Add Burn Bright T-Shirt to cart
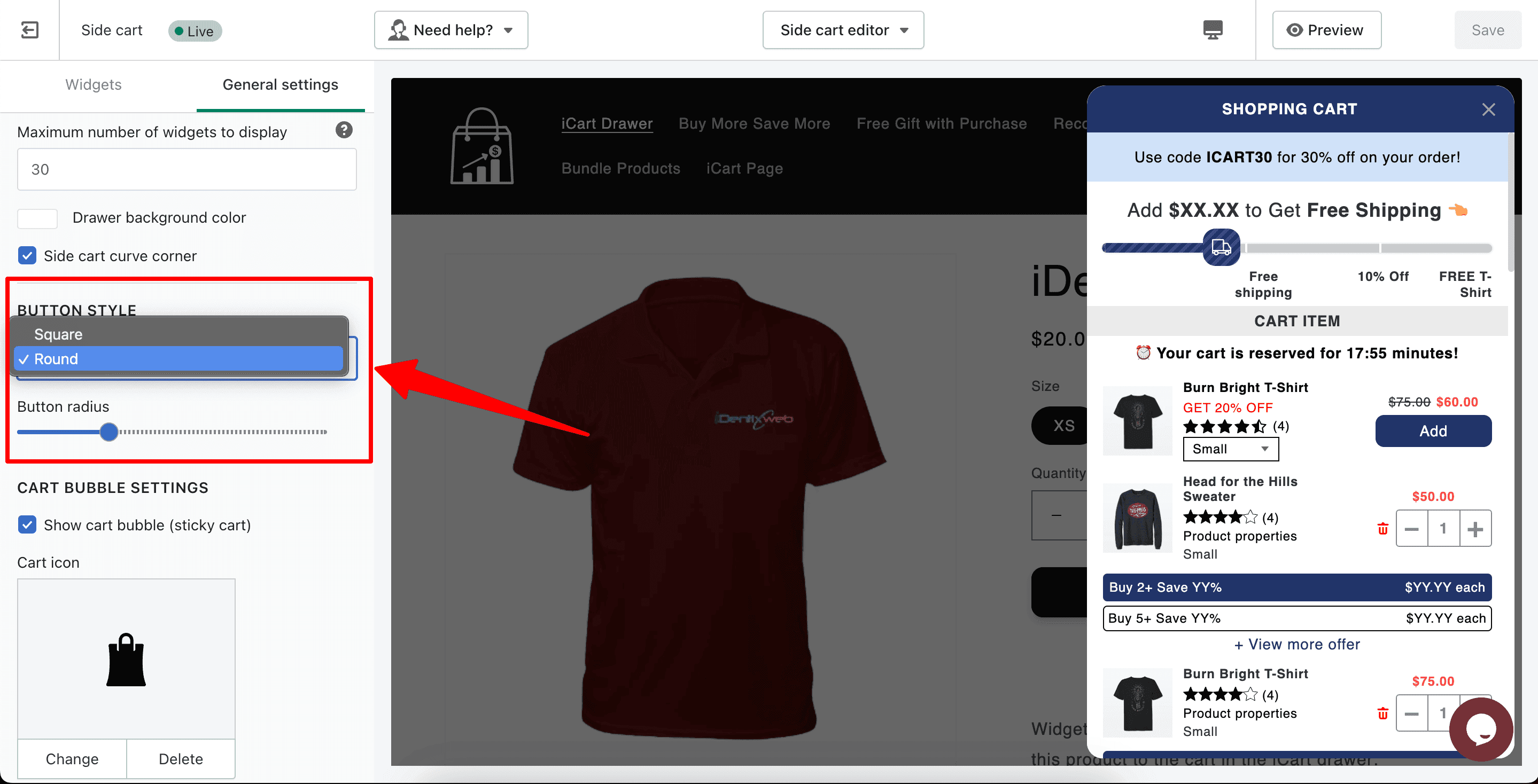The height and width of the screenshot is (784, 1538). coord(1433,431)
